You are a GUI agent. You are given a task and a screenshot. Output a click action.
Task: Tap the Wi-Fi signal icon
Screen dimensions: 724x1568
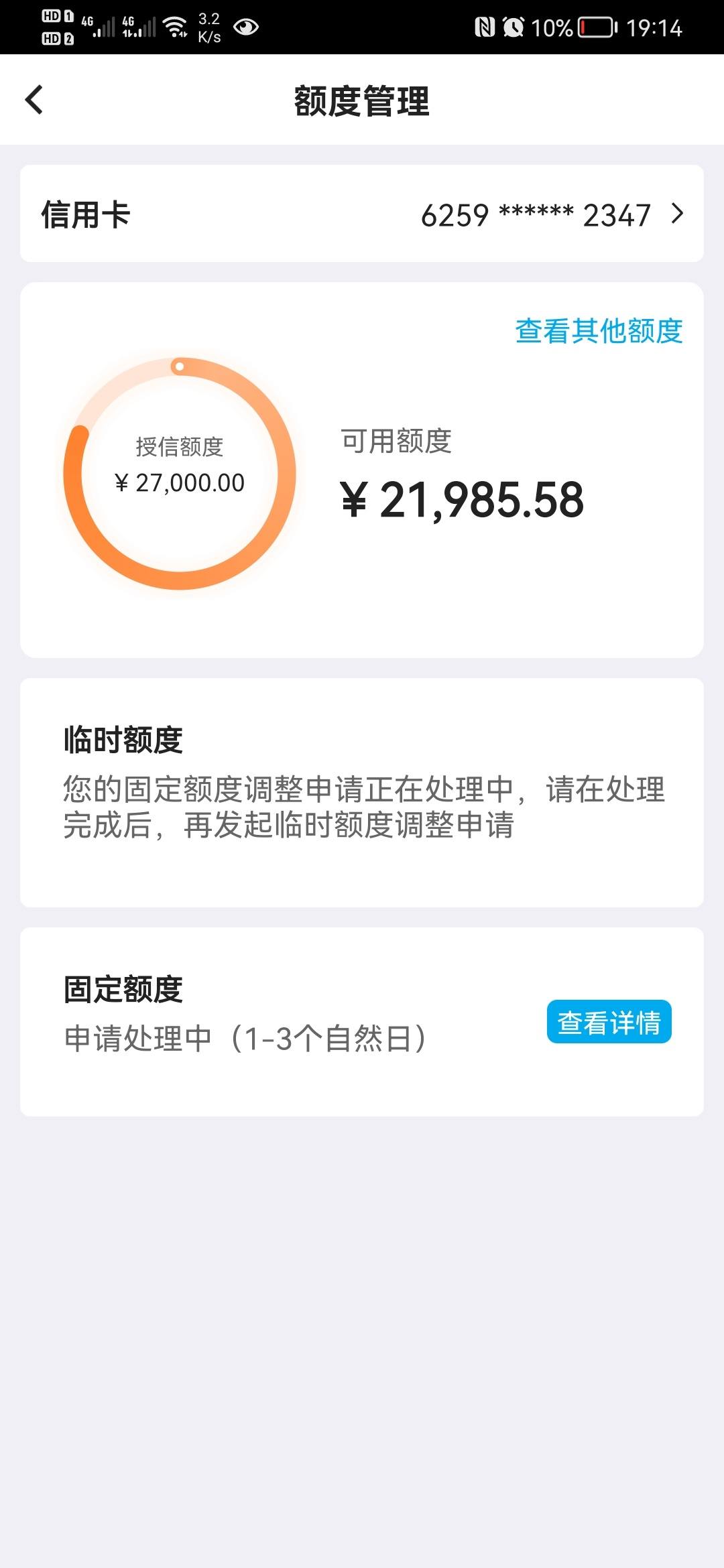click(176, 27)
